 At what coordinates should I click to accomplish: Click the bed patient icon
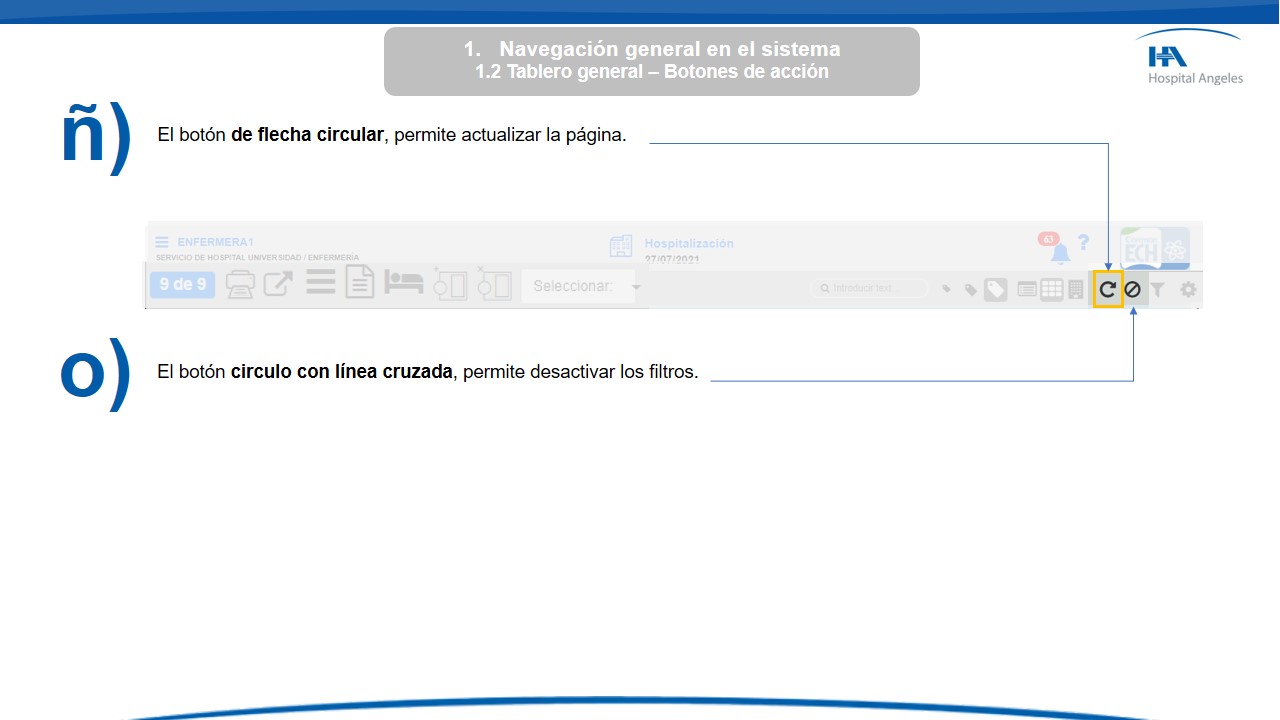404,283
